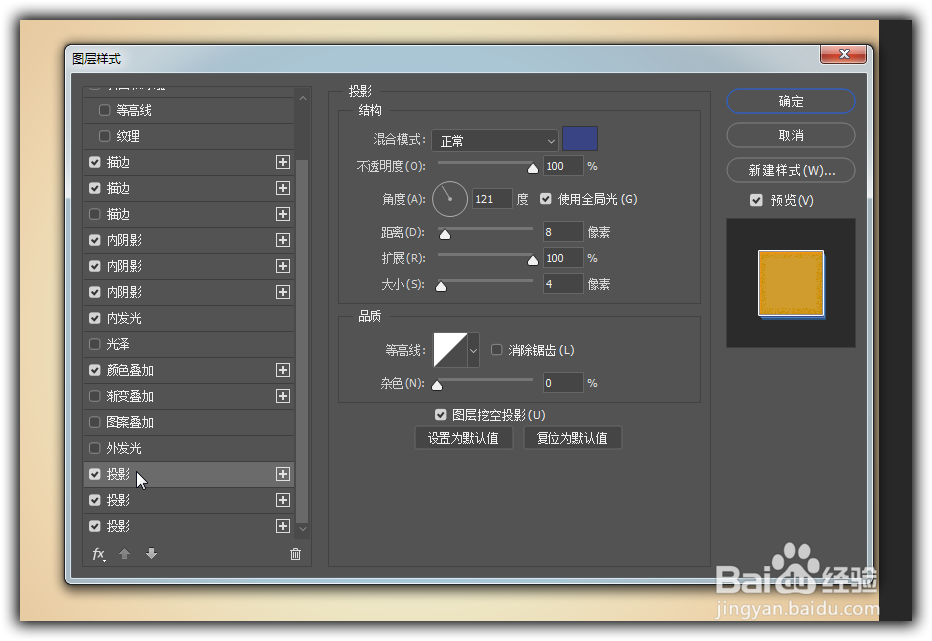Click the 大小 value field showing 4

[563, 284]
